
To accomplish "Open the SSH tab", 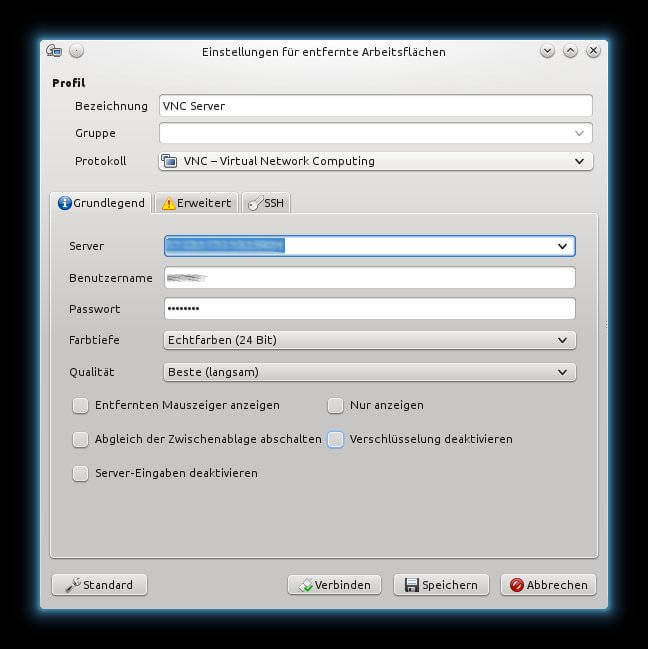I will click(266, 203).
